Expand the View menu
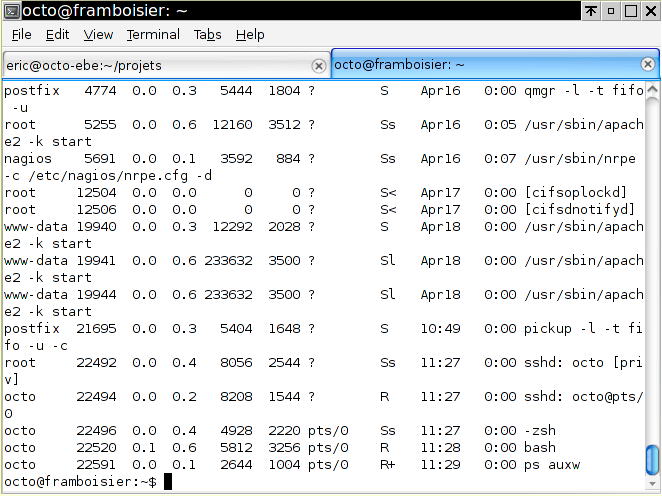This screenshot has width=662, height=496. (x=98, y=34)
